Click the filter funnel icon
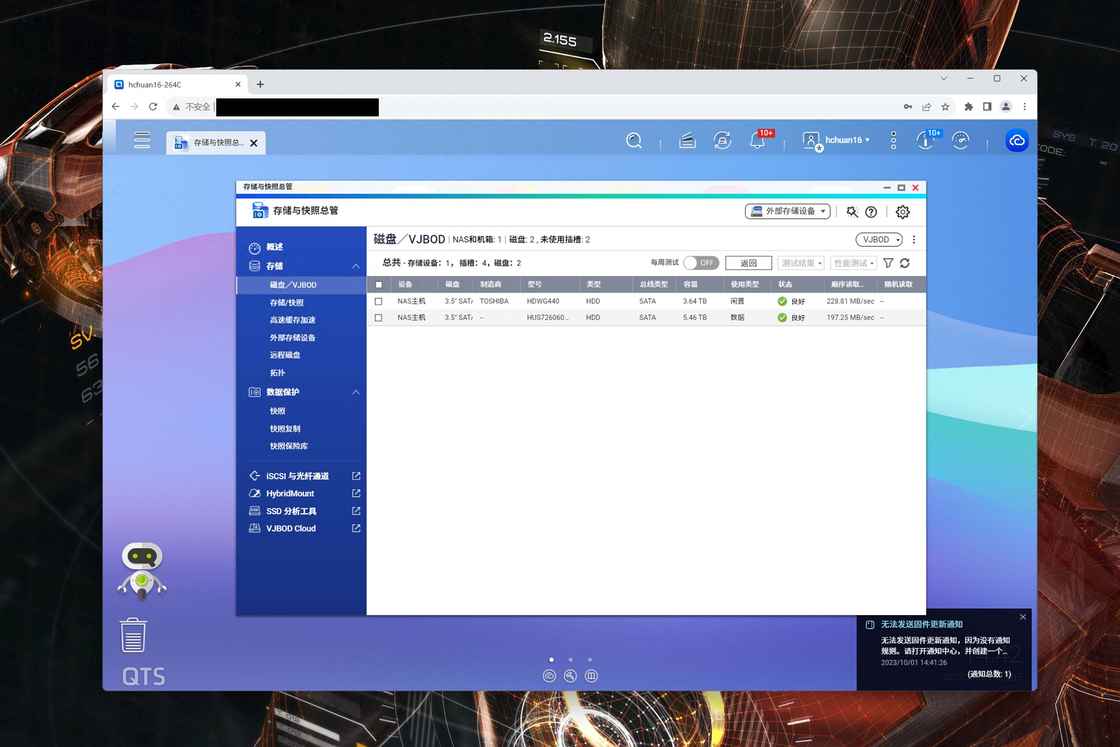Viewport: 1120px width, 747px height. (888, 263)
